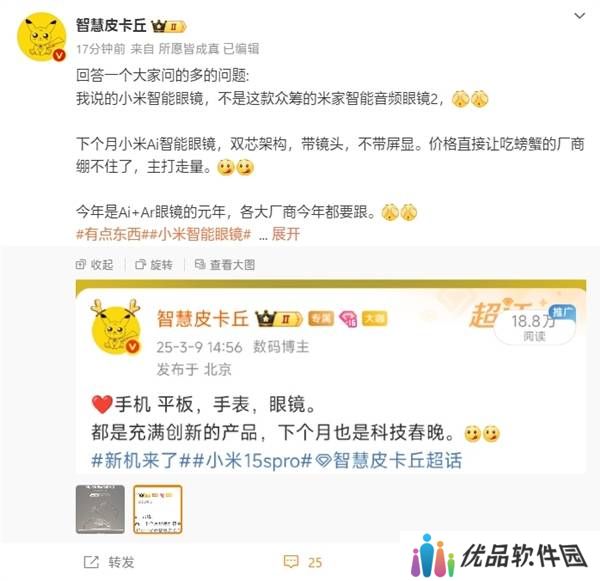The width and height of the screenshot is (600, 581).
Task: Open the post options chevron menu
Action: click(580, 16)
